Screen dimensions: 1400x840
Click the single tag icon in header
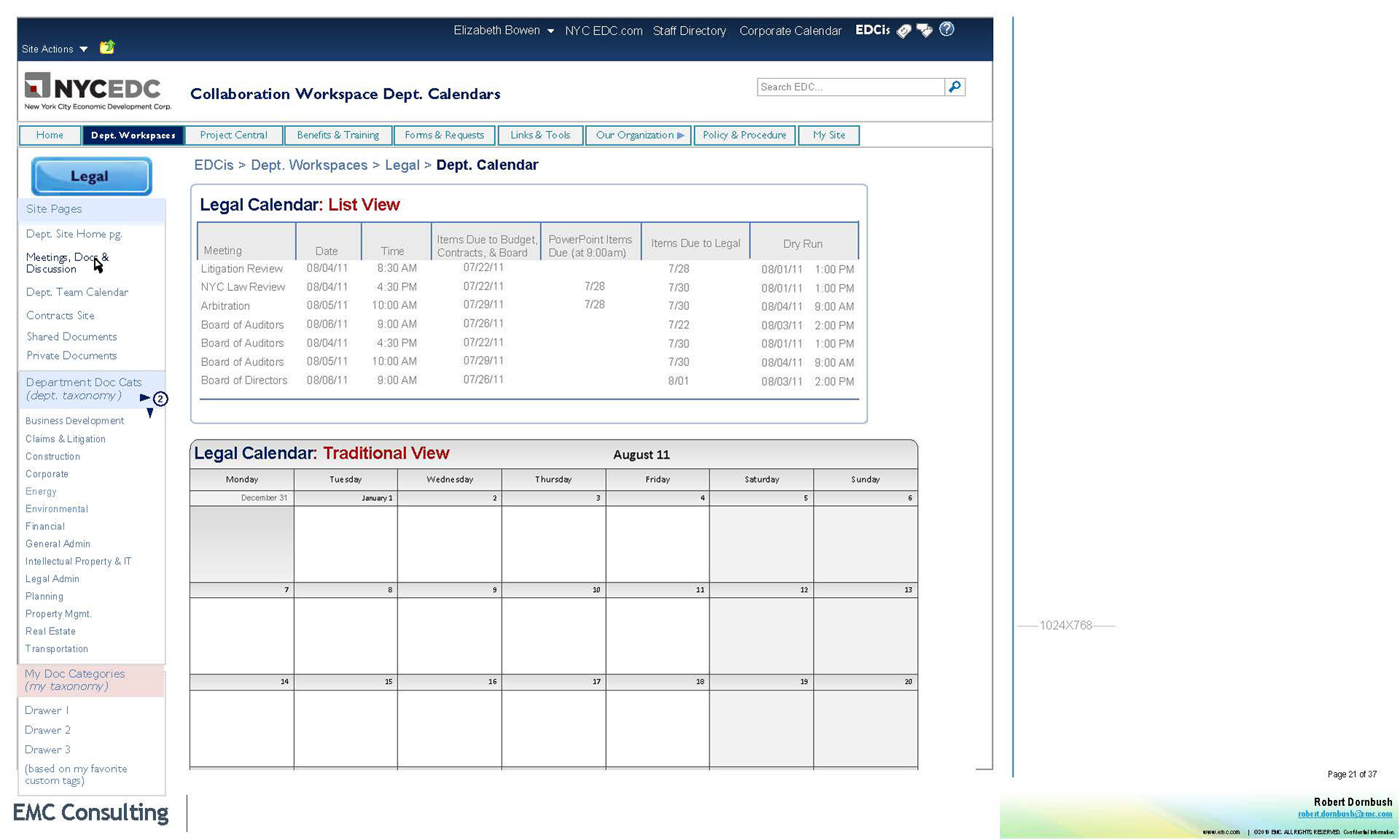click(x=904, y=31)
